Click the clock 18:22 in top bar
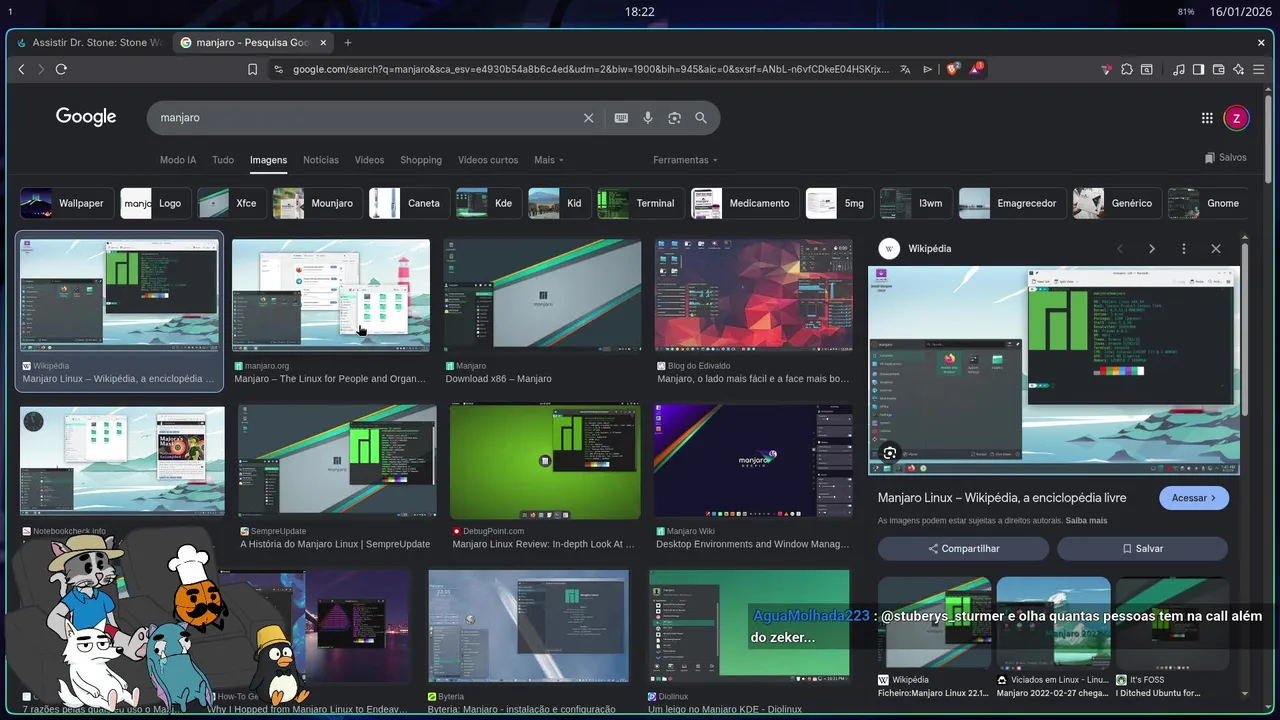The width and height of the screenshot is (1280, 720). pyautogui.click(x=640, y=12)
